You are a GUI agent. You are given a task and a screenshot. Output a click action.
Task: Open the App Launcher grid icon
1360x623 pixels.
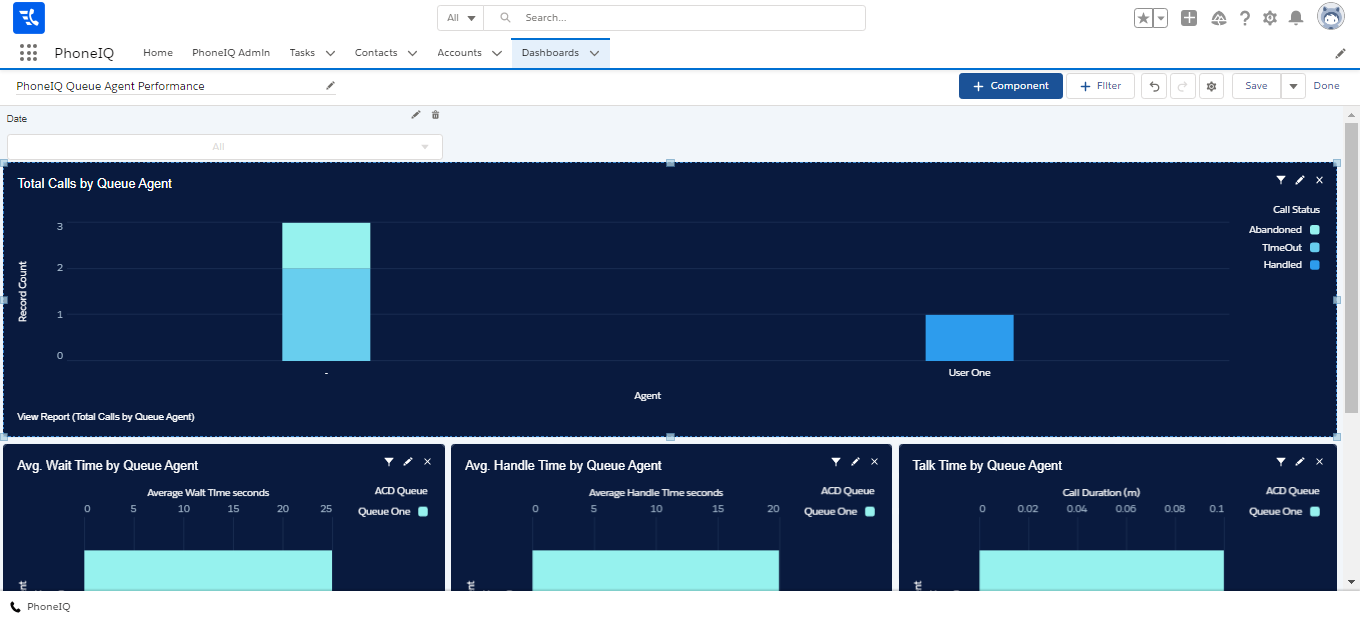[x=28, y=53]
